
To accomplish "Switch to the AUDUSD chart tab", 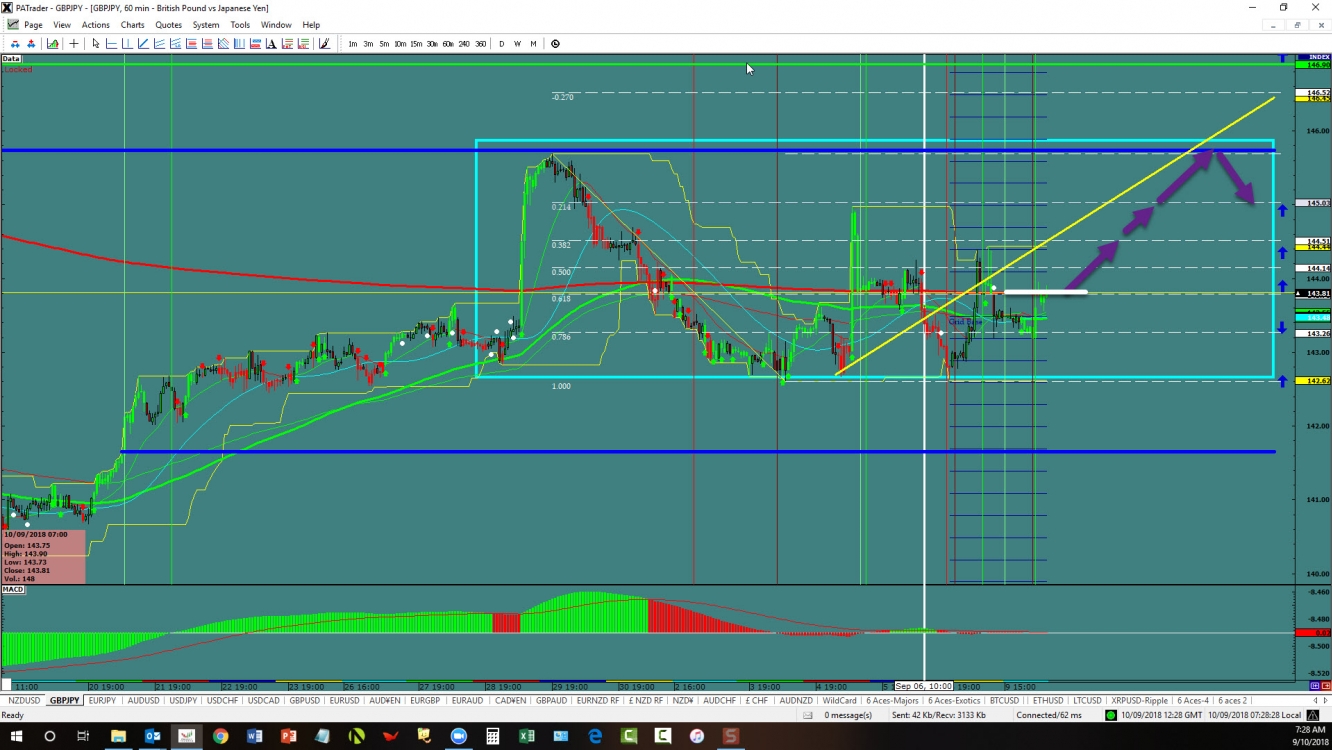I will coord(143,700).
